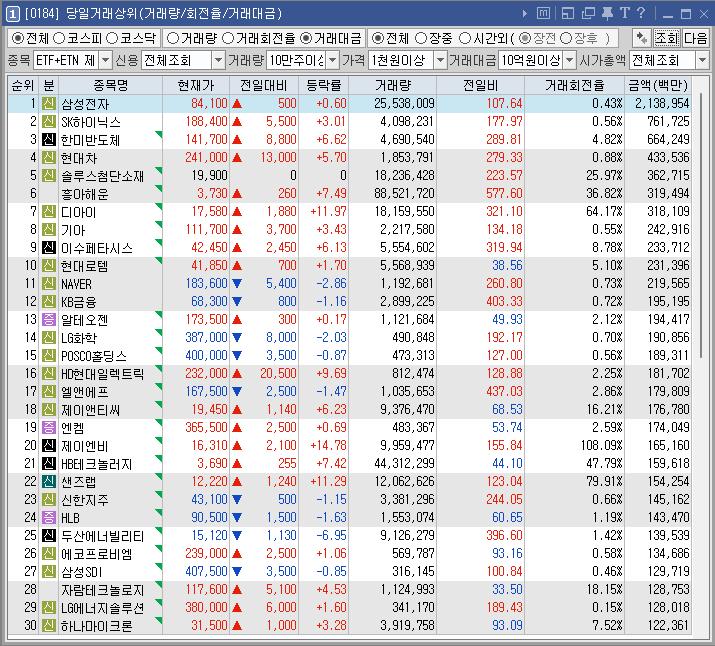Select the 자람테크놀로지 stock name
715x646 pixels.
coord(103,589)
